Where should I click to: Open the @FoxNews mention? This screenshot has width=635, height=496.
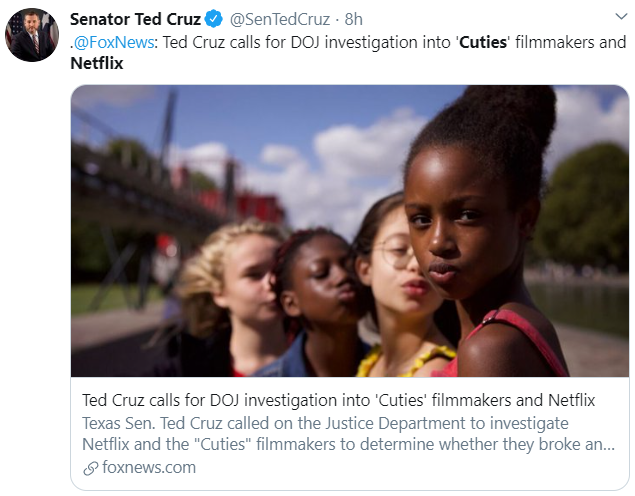coord(116,42)
